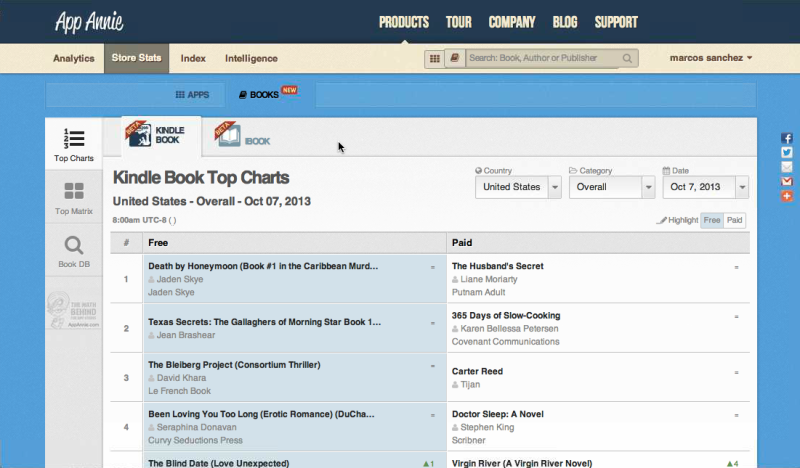Share on Facebook
Screen dimensions: 800x468
pyautogui.click(x=787, y=138)
